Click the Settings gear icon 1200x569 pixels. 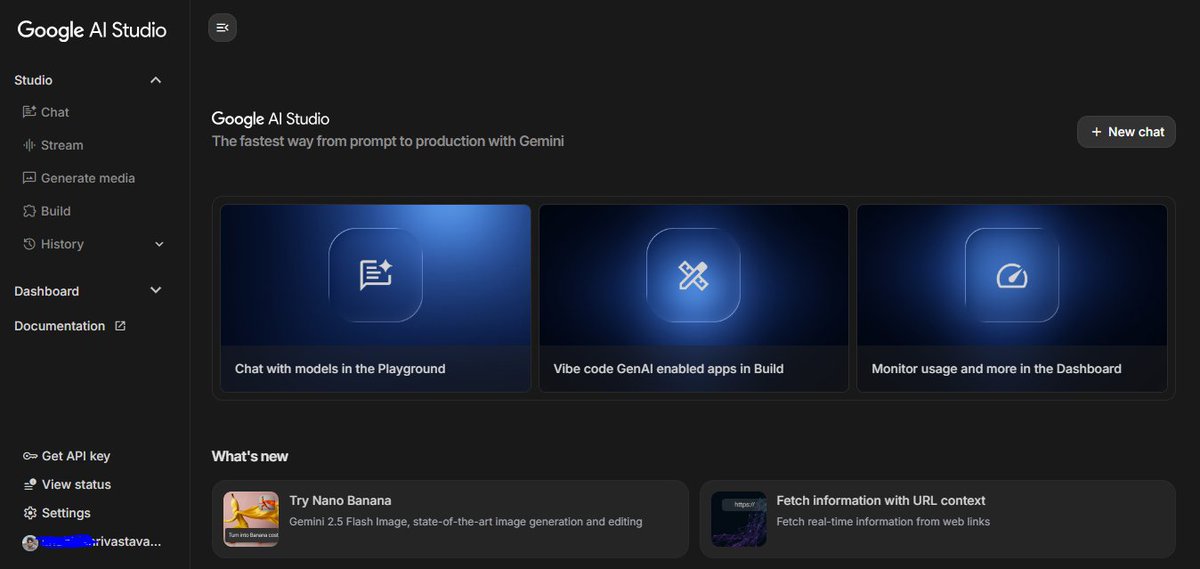[x=30, y=513]
